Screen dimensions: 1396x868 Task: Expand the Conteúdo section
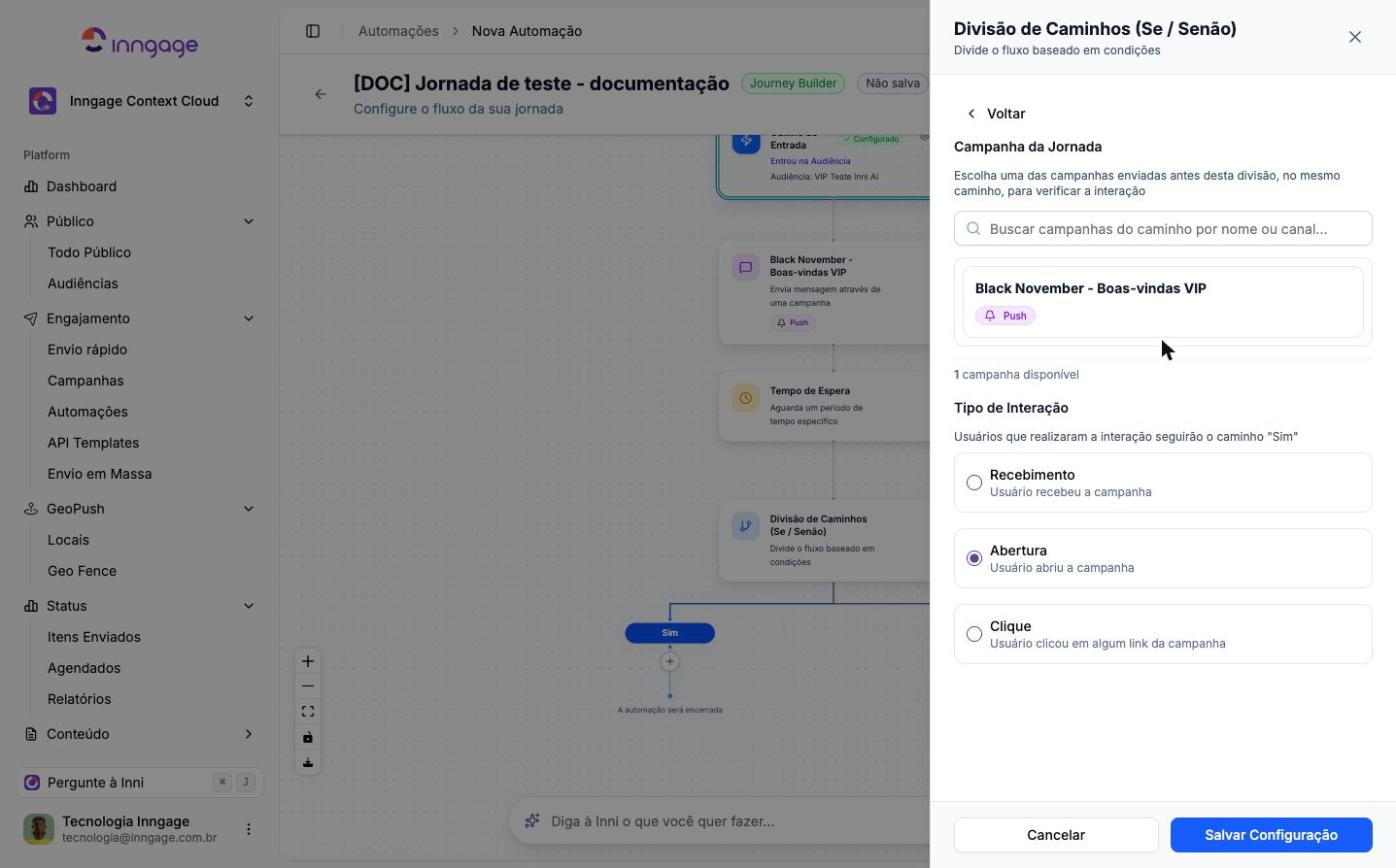(x=249, y=733)
